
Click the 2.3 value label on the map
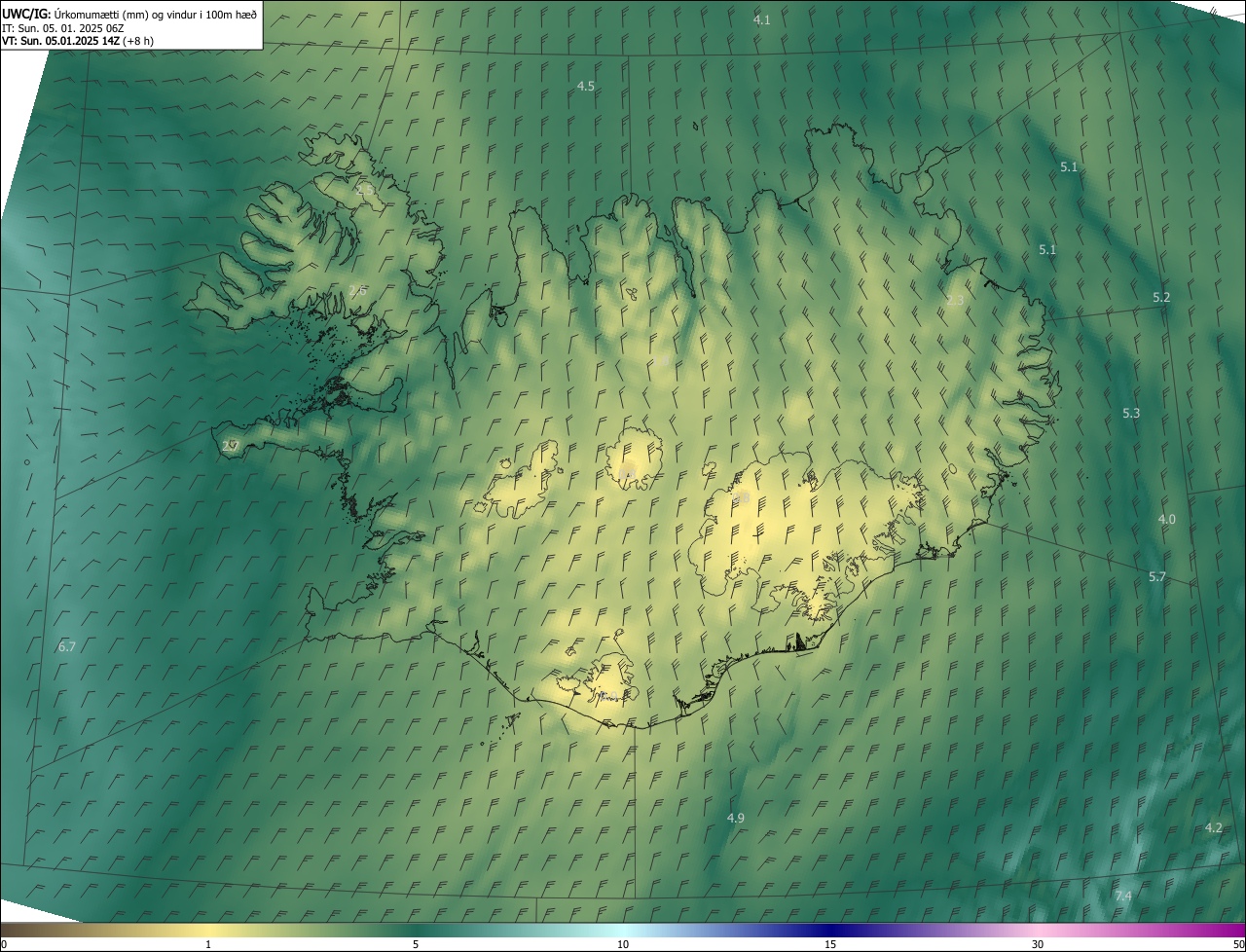pos(955,301)
